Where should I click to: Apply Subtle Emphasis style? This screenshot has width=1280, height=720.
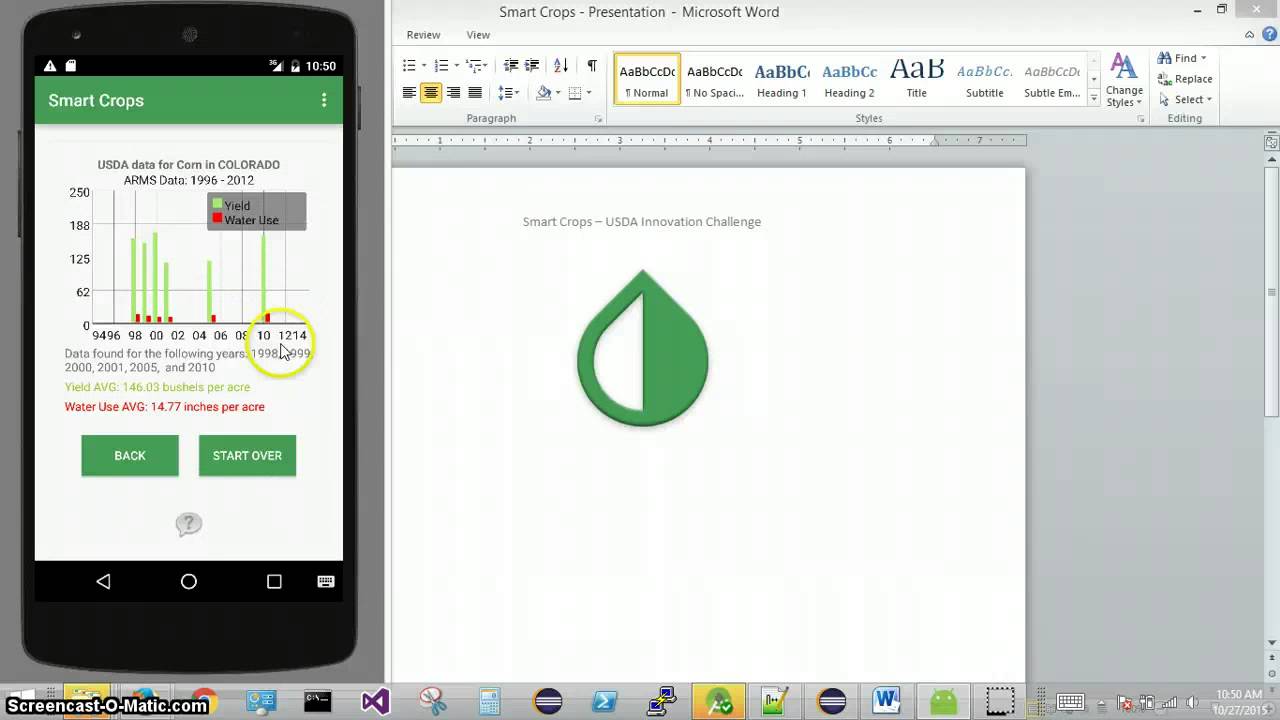(x=1051, y=78)
